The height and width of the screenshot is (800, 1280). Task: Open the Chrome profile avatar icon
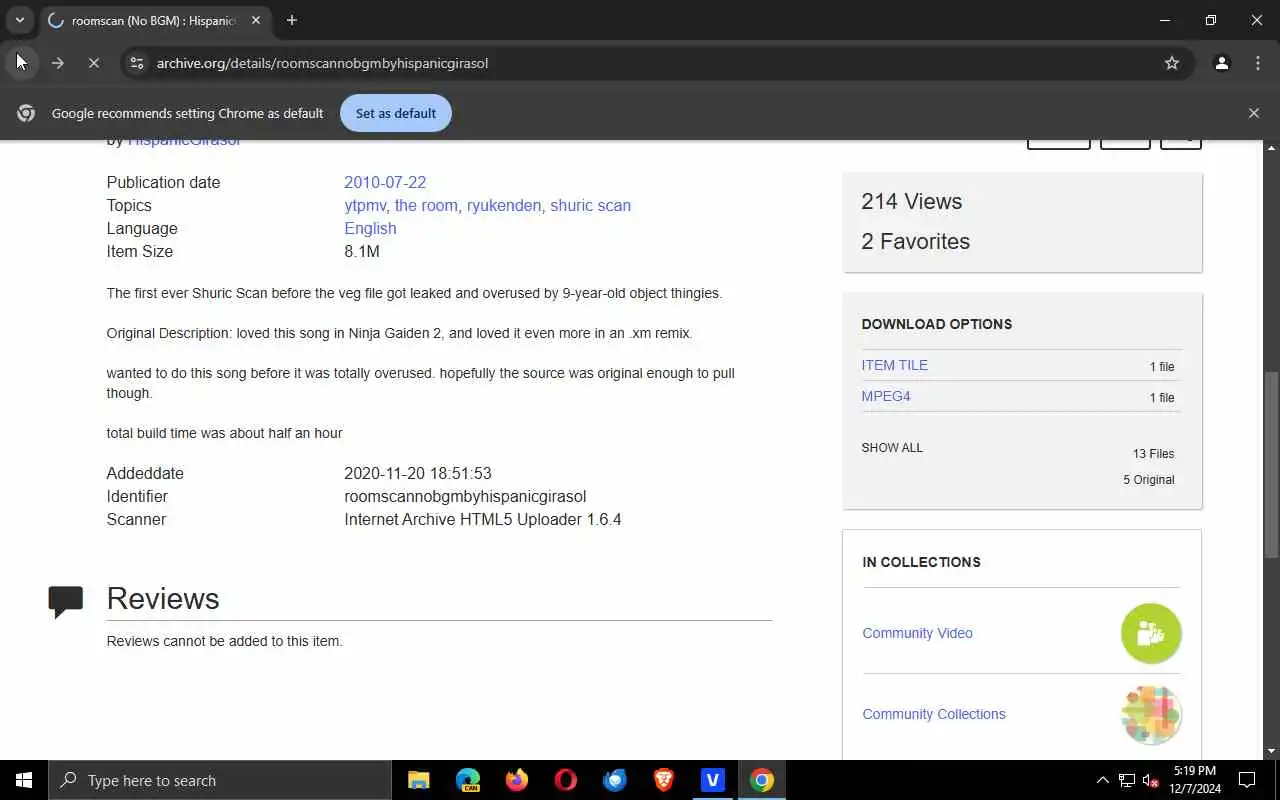[1221, 63]
